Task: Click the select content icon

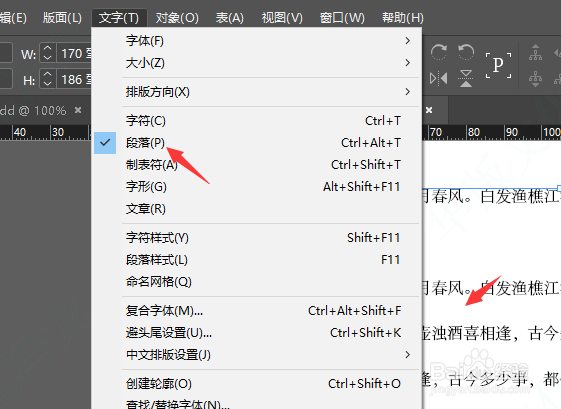Action: [x=535, y=78]
